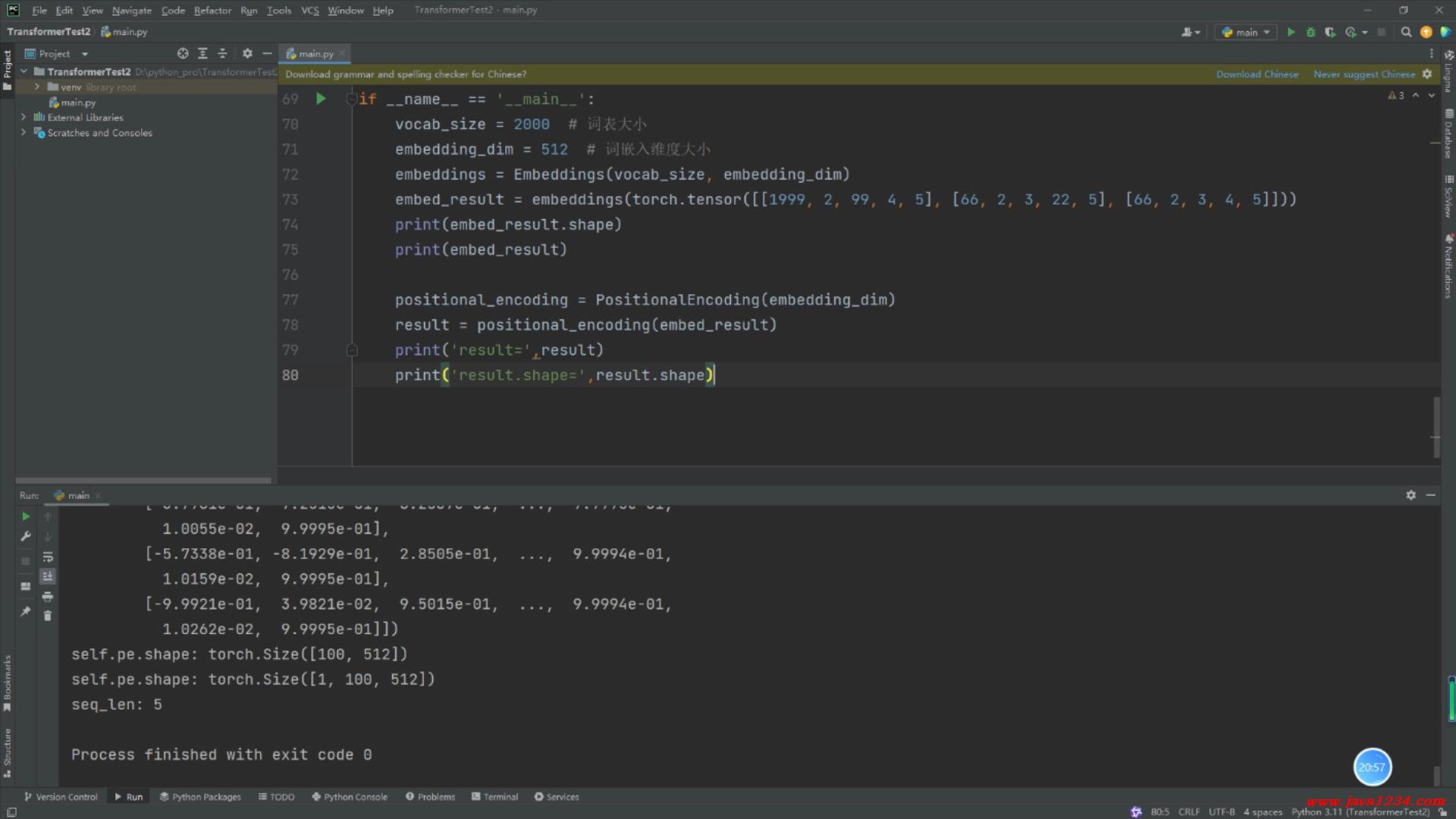The image size is (1456, 819).
Task: Open Search Everywhere magnifier icon
Action: (1406, 32)
